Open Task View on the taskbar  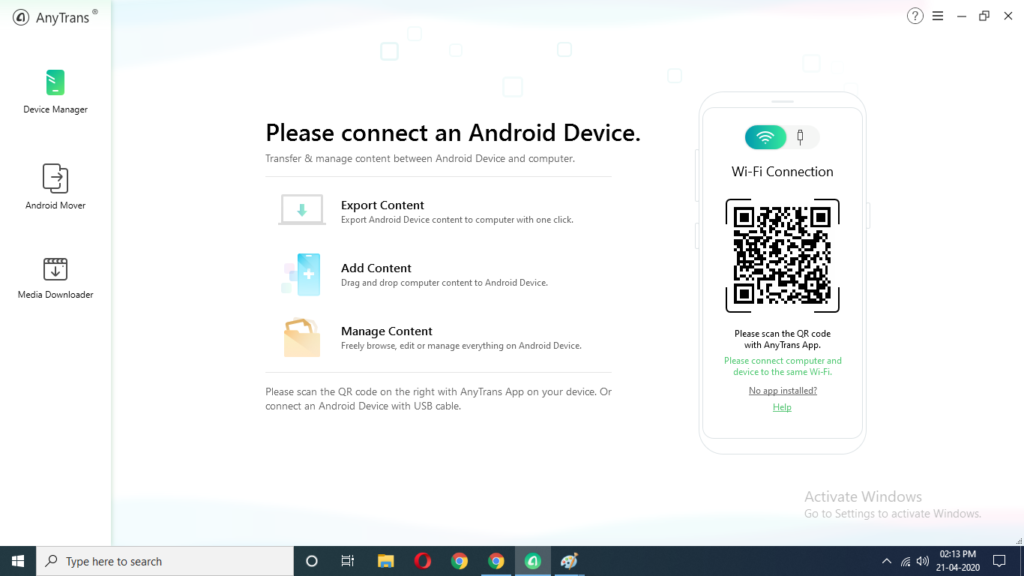pyautogui.click(x=347, y=561)
